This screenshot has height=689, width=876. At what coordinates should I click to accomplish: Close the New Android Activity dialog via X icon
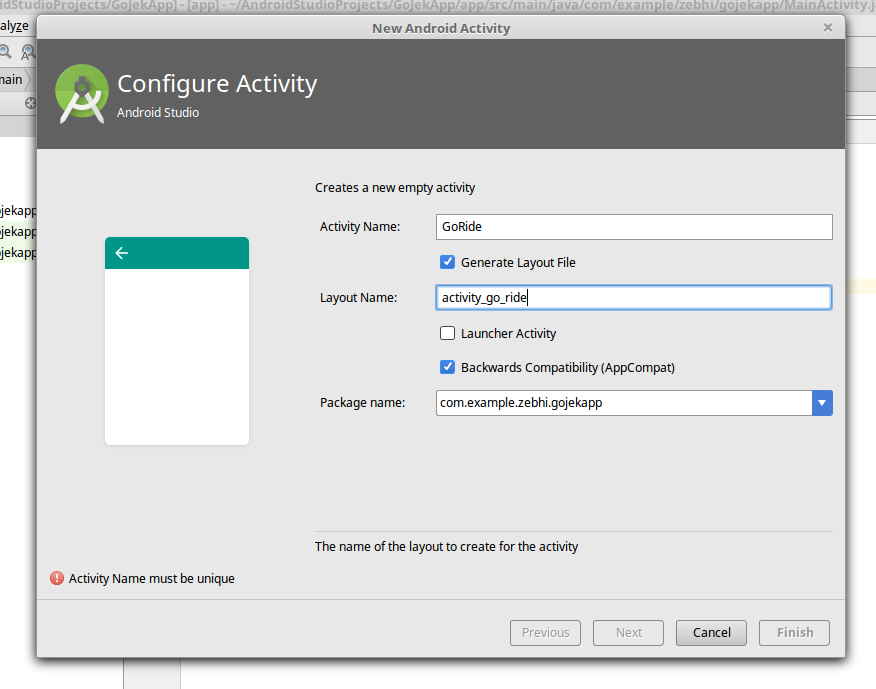[828, 27]
